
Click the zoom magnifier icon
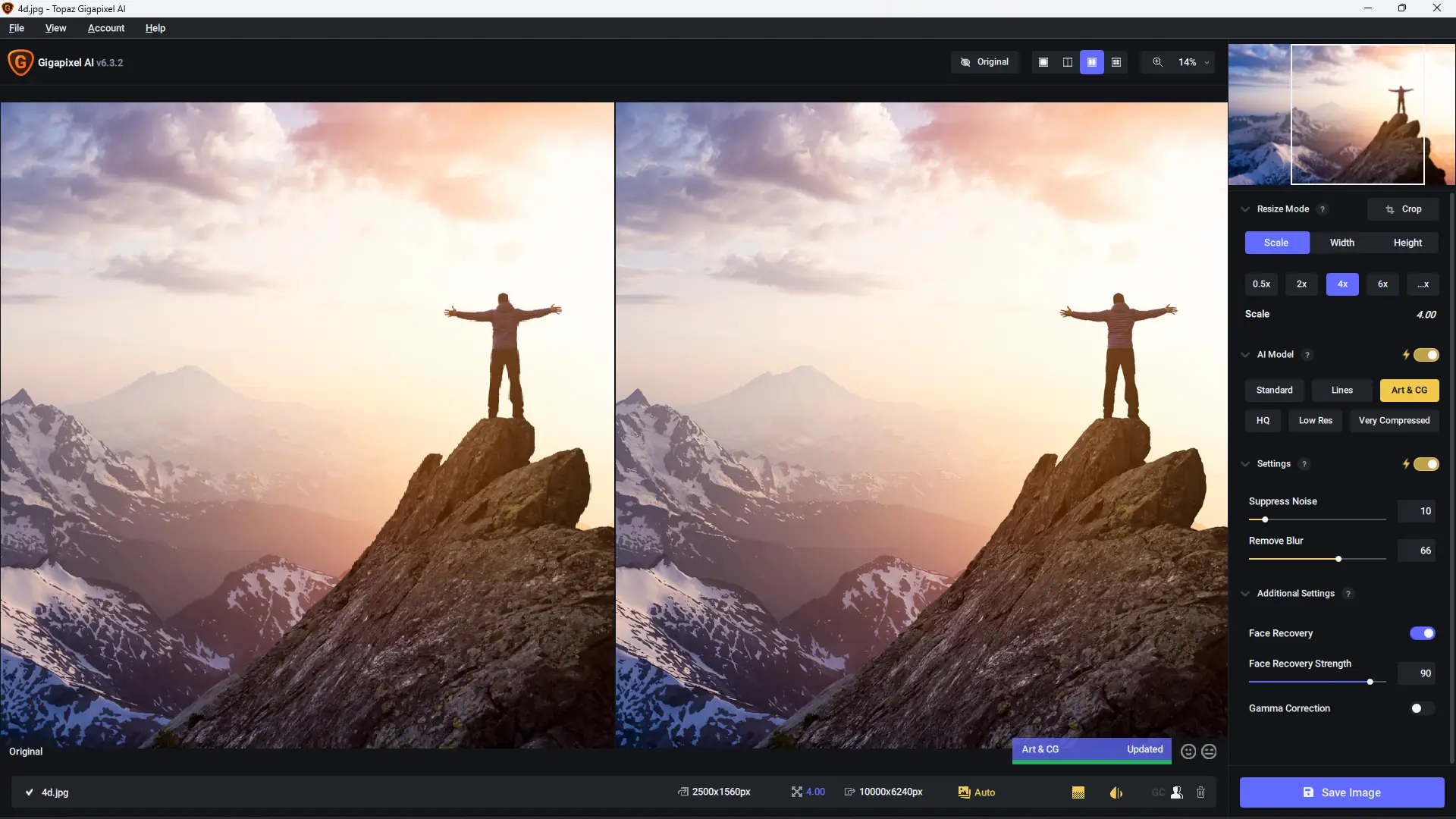(1157, 62)
